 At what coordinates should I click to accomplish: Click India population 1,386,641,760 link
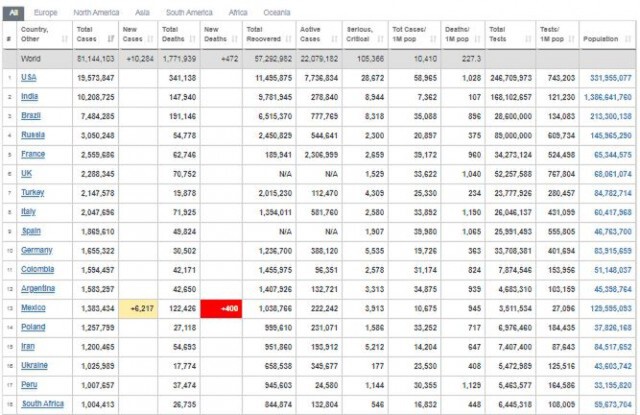(608, 97)
